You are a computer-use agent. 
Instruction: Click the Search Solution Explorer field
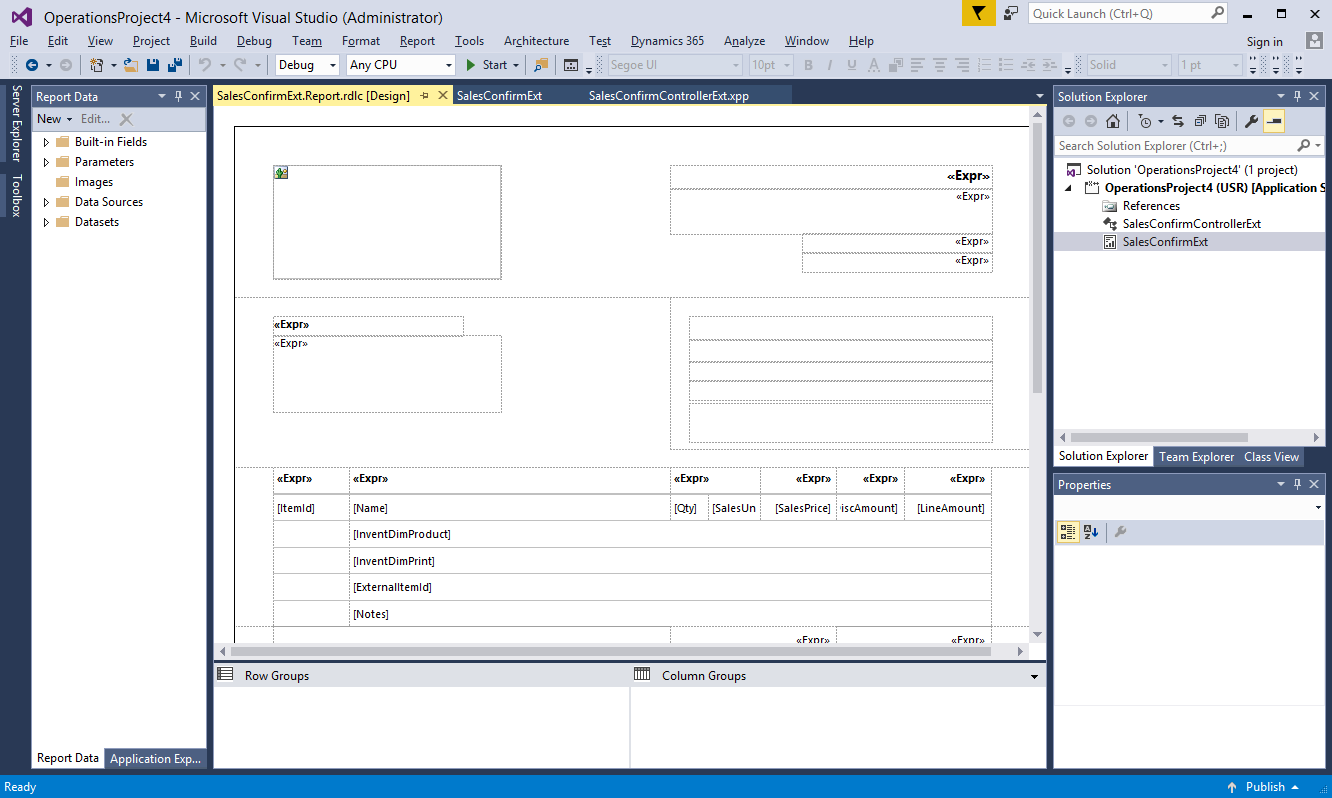[x=1175, y=145]
